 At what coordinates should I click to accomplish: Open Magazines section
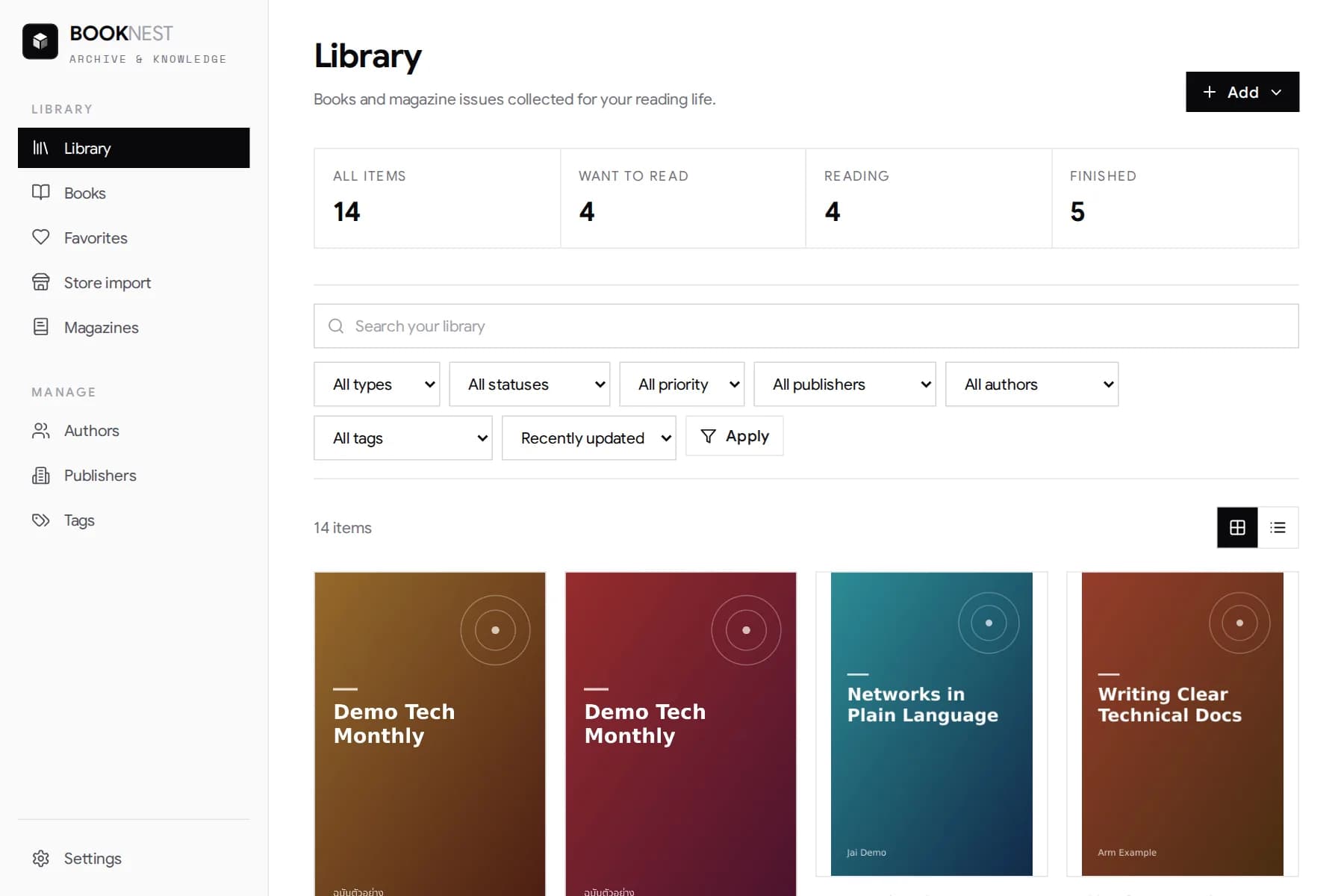(x=134, y=327)
